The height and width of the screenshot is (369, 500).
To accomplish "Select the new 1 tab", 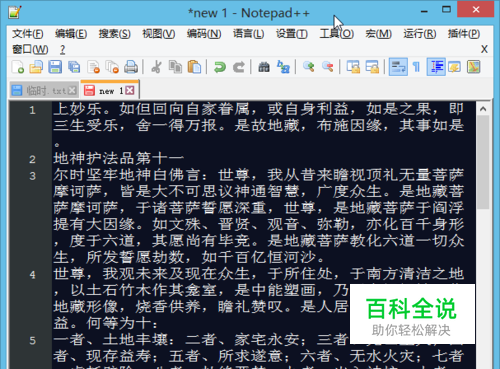I will point(110,90).
